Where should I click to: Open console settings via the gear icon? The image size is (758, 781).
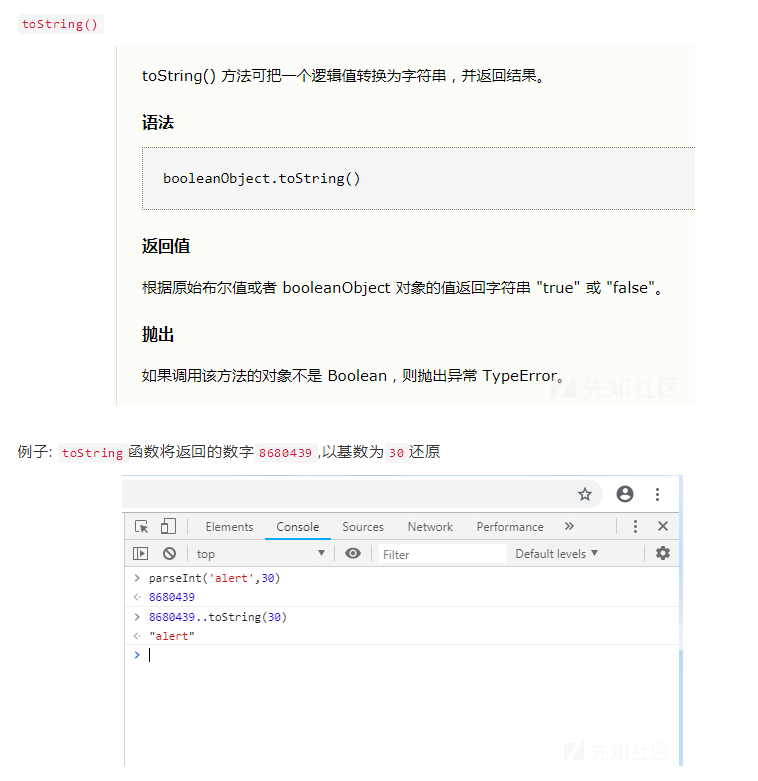(x=662, y=554)
